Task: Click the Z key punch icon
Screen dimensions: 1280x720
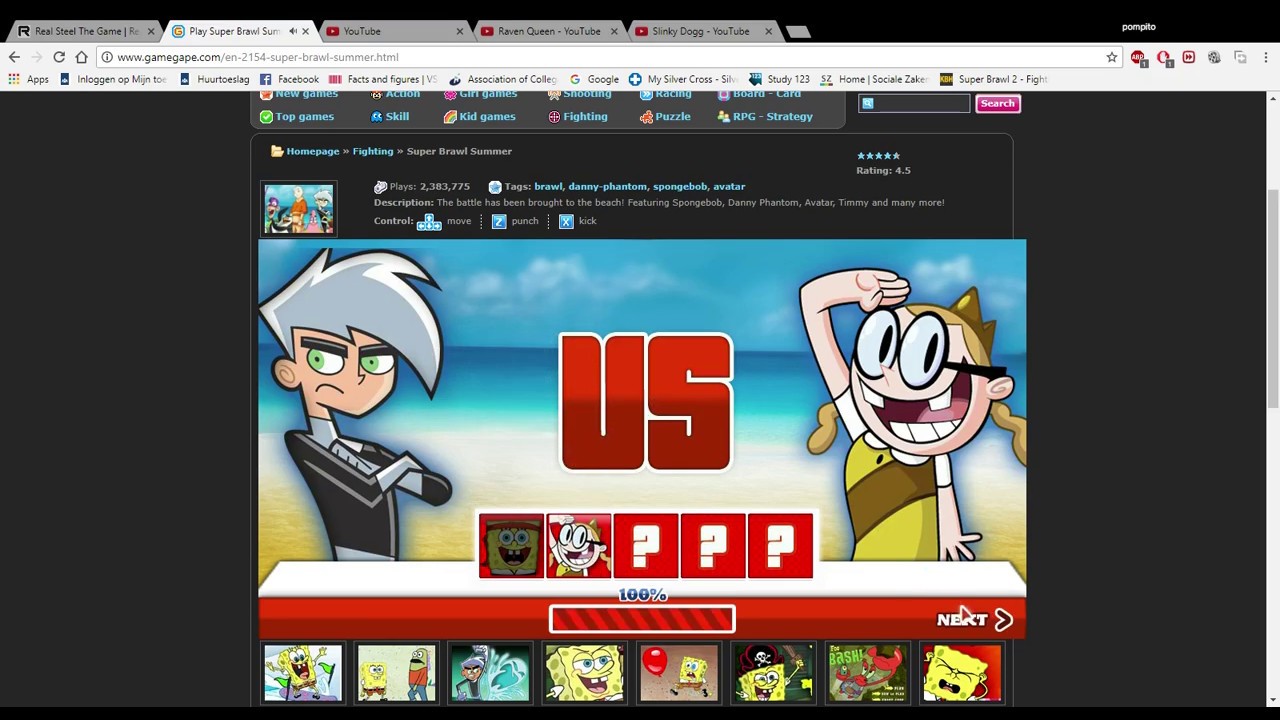Action: (499, 221)
